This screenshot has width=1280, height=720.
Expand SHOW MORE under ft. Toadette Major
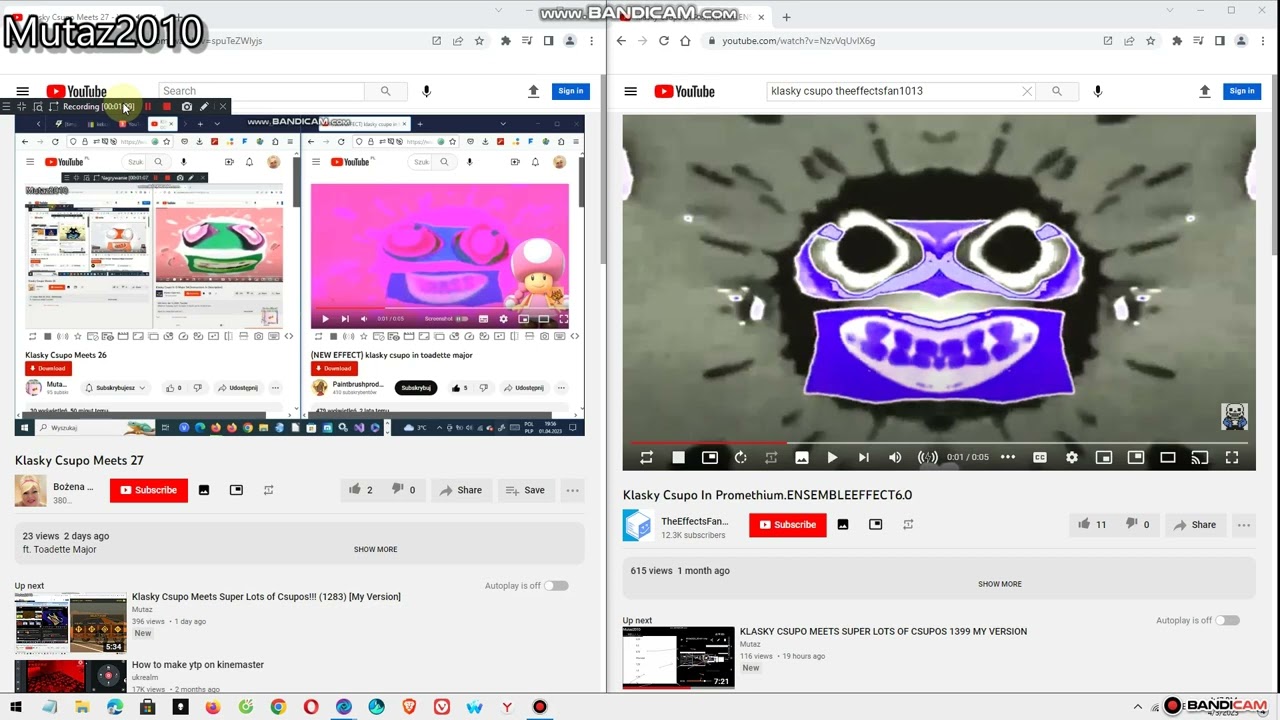tap(375, 549)
